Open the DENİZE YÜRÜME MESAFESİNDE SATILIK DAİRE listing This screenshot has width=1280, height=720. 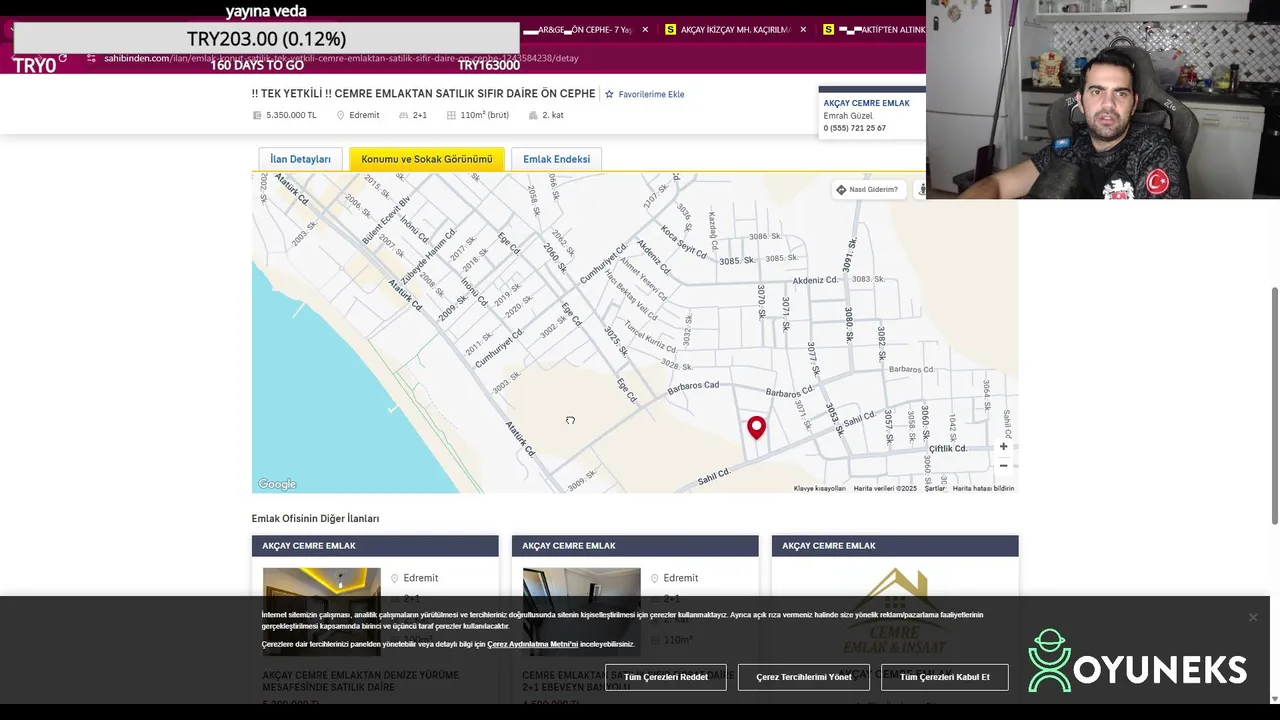pos(361,681)
